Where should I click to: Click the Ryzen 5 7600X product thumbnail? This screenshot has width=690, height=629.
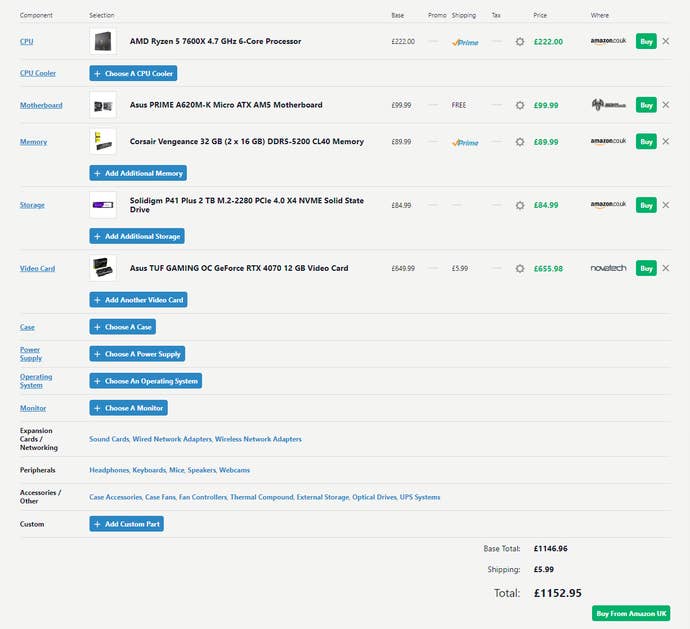click(x=103, y=41)
